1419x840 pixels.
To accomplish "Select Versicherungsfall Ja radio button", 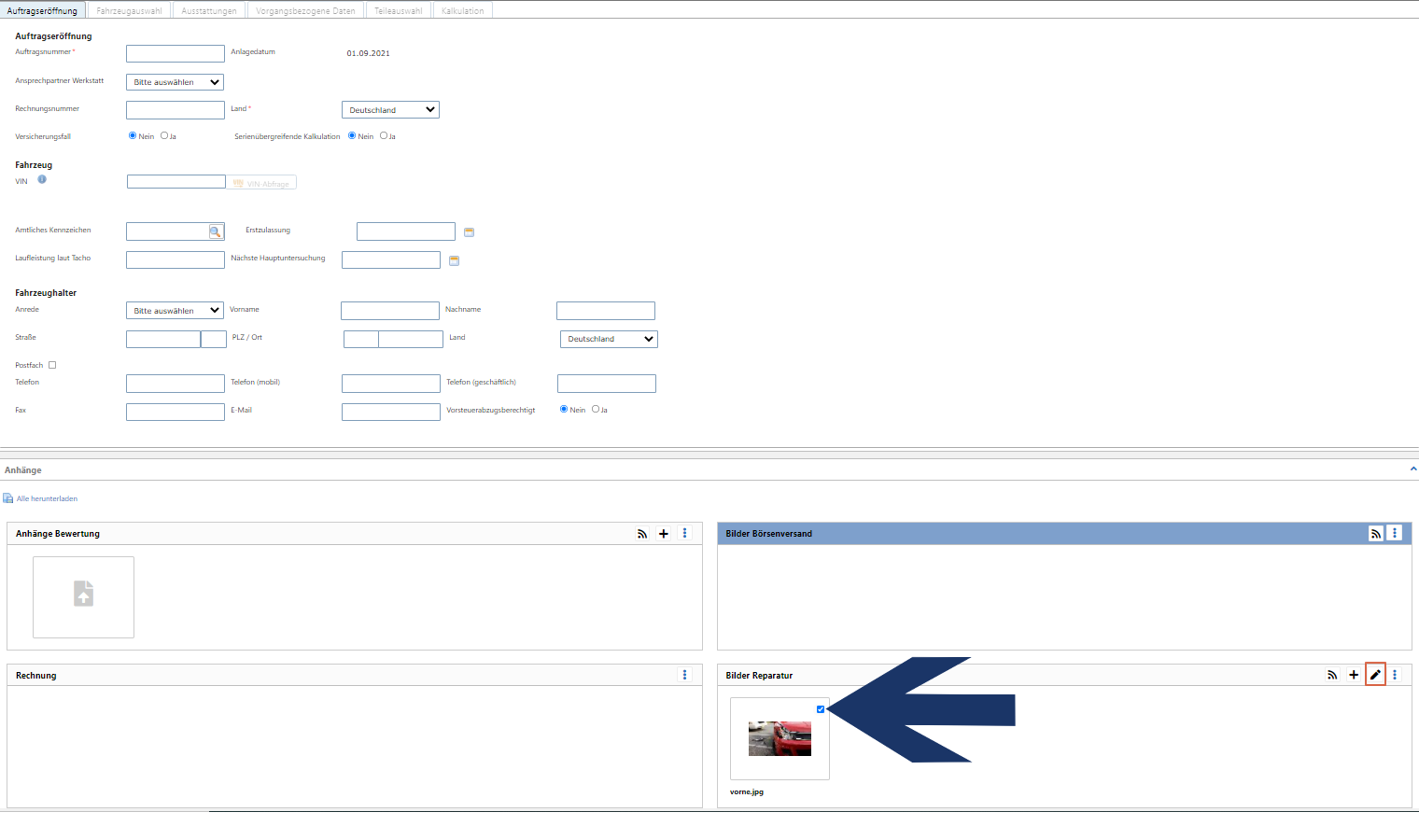I will (164, 135).
